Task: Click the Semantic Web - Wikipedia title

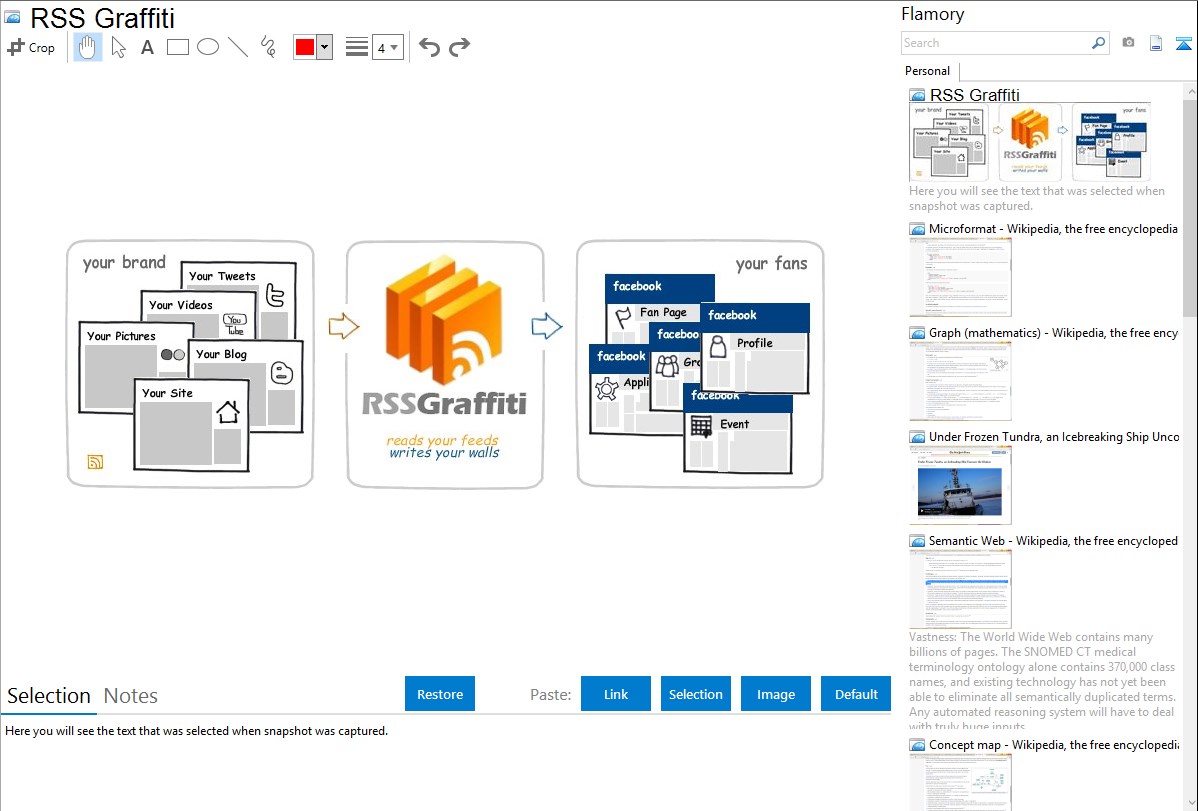Action: pos(1053,540)
